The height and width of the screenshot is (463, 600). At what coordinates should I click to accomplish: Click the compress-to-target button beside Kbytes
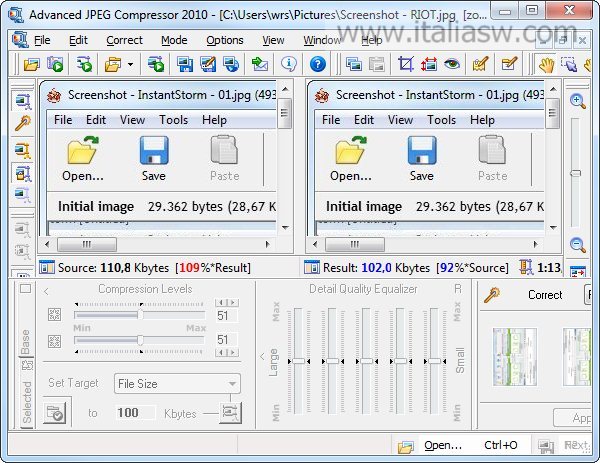[x=230, y=413]
